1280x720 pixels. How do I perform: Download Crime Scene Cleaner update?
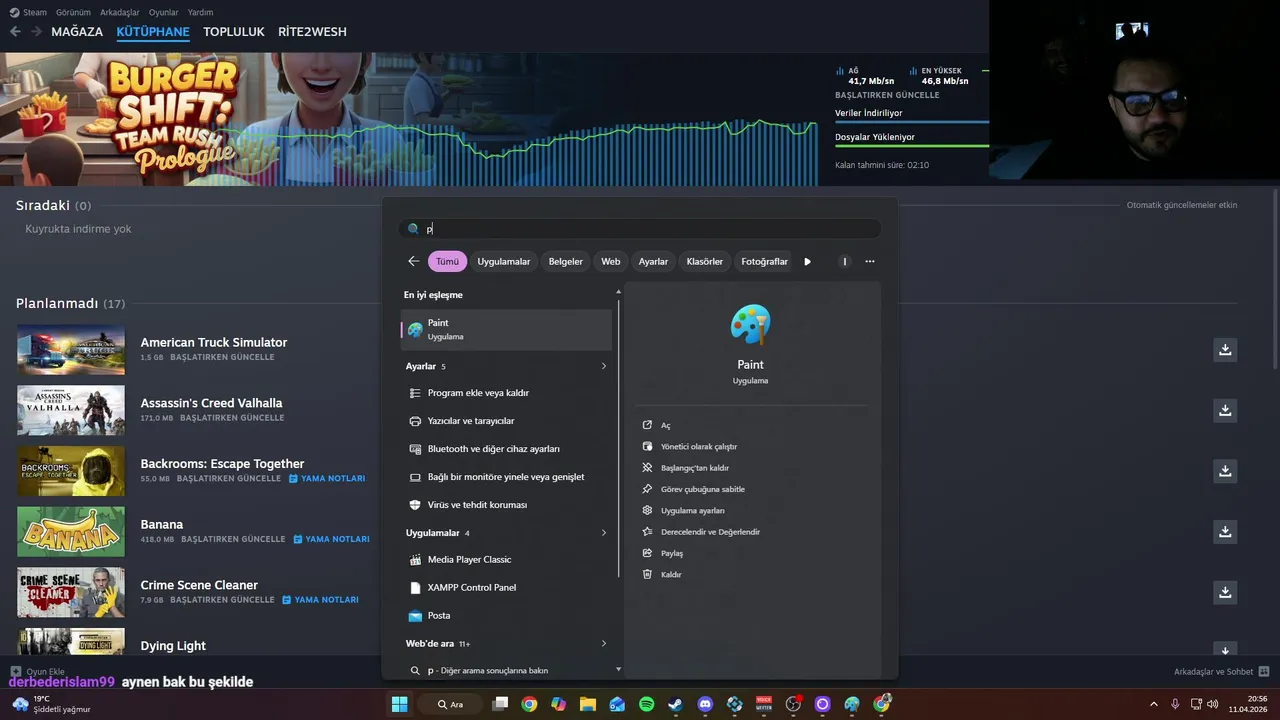click(1225, 593)
